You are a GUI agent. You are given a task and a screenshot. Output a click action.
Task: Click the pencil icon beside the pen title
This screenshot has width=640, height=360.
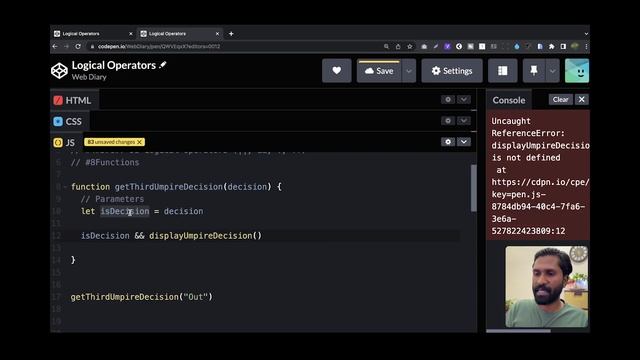pyautogui.click(x=163, y=65)
